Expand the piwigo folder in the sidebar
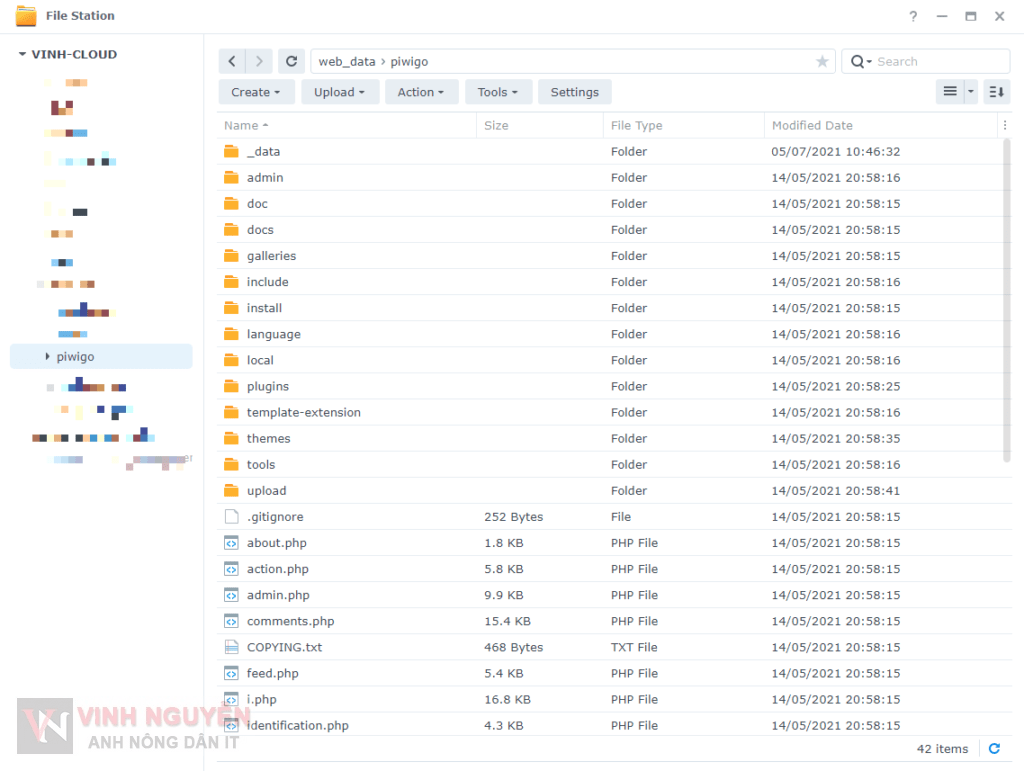The width and height of the screenshot is (1024, 771). pyautogui.click(x=45, y=356)
